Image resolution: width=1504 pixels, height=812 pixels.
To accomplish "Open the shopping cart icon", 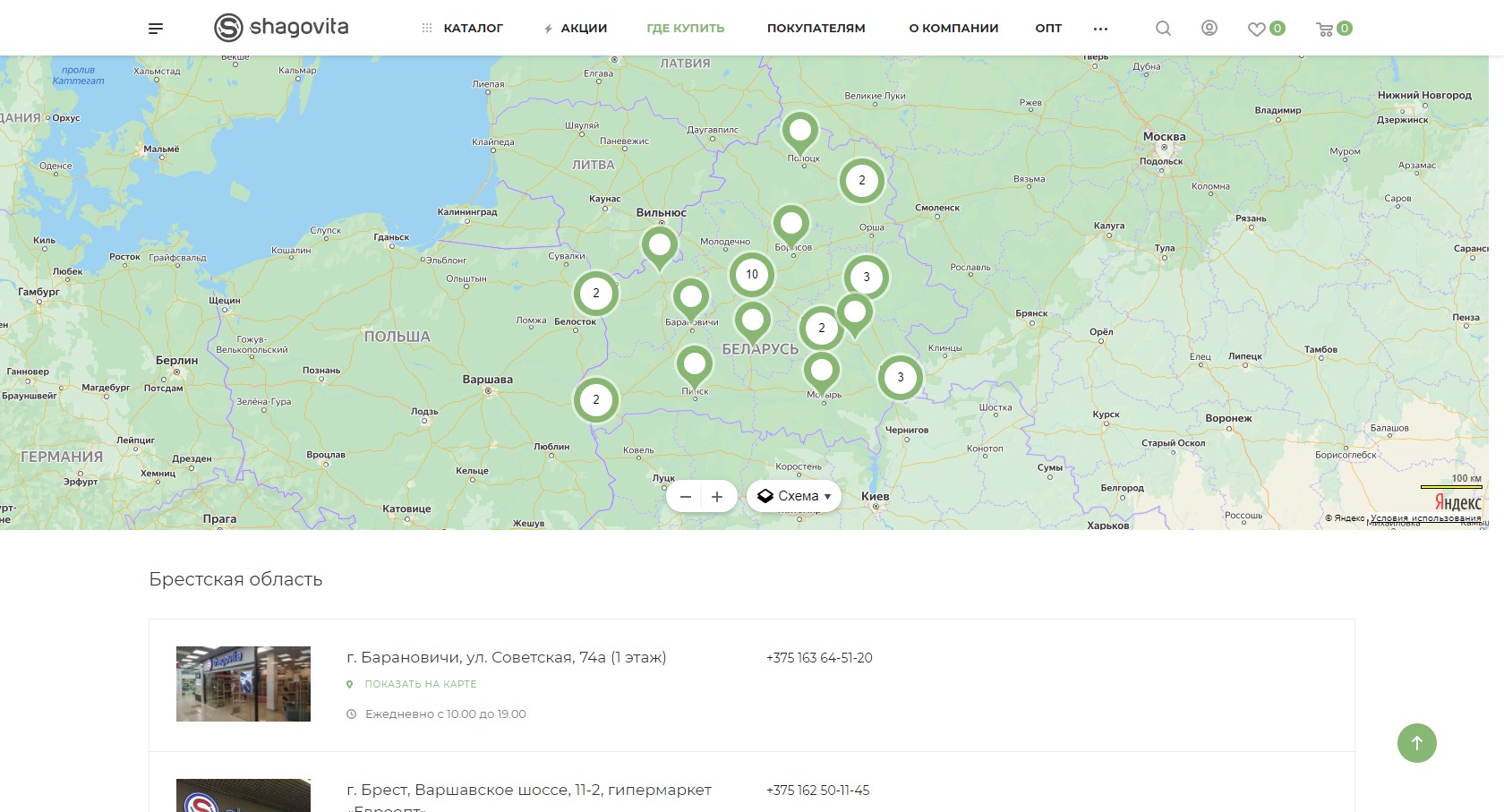I will (x=1325, y=29).
